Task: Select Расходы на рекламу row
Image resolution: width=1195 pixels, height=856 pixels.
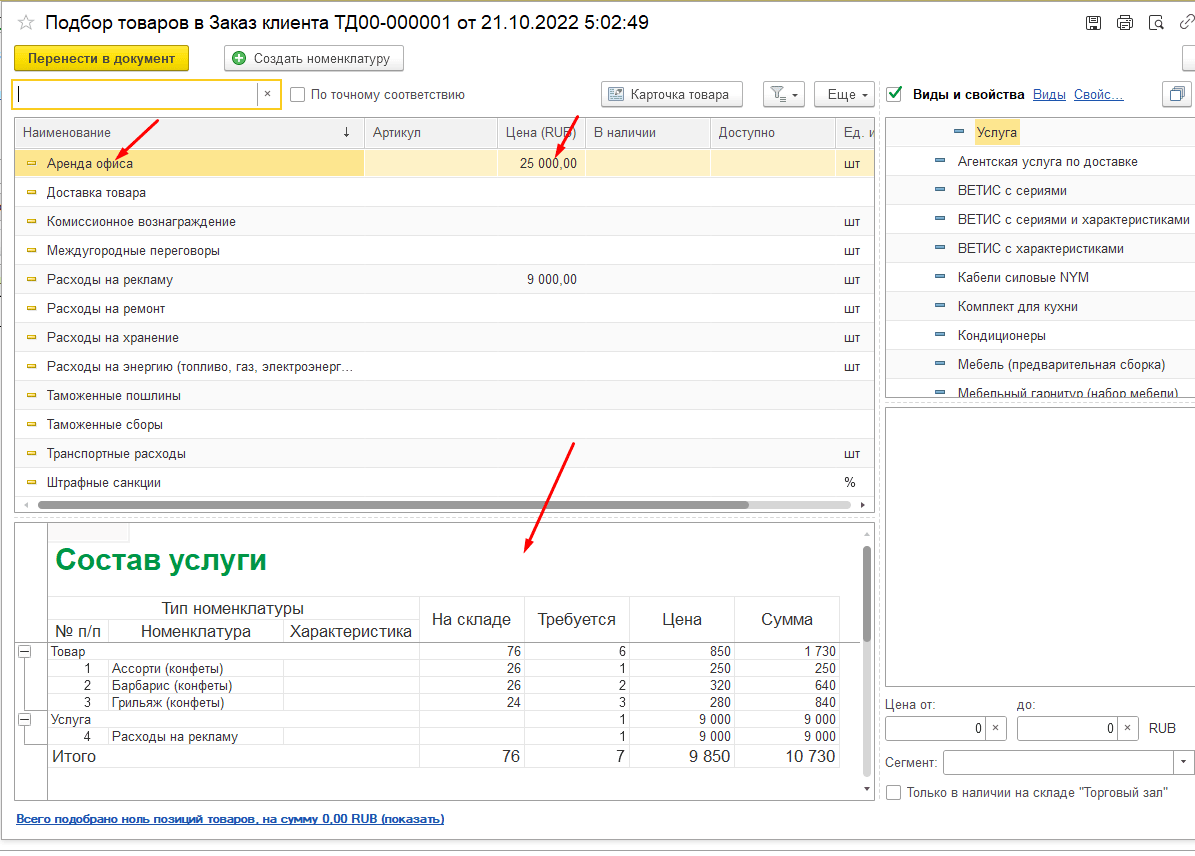Action: [444, 279]
